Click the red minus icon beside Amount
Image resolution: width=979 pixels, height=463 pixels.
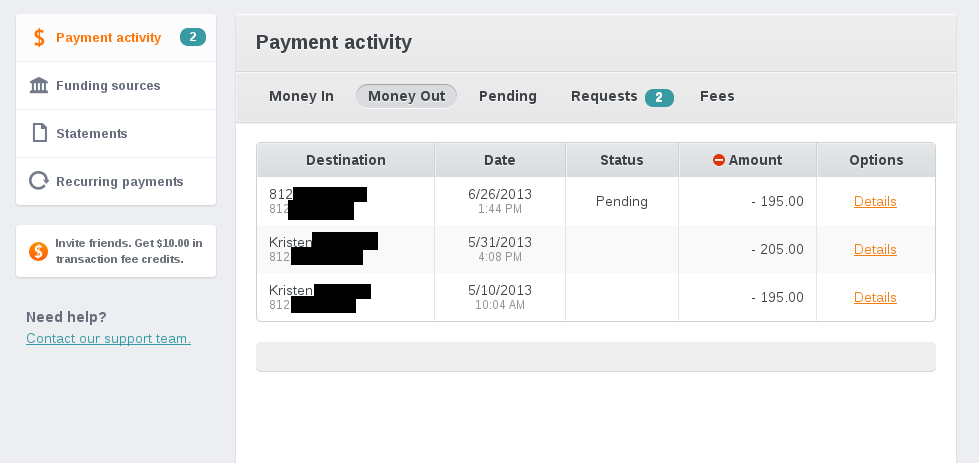click(x=719, y=160)
